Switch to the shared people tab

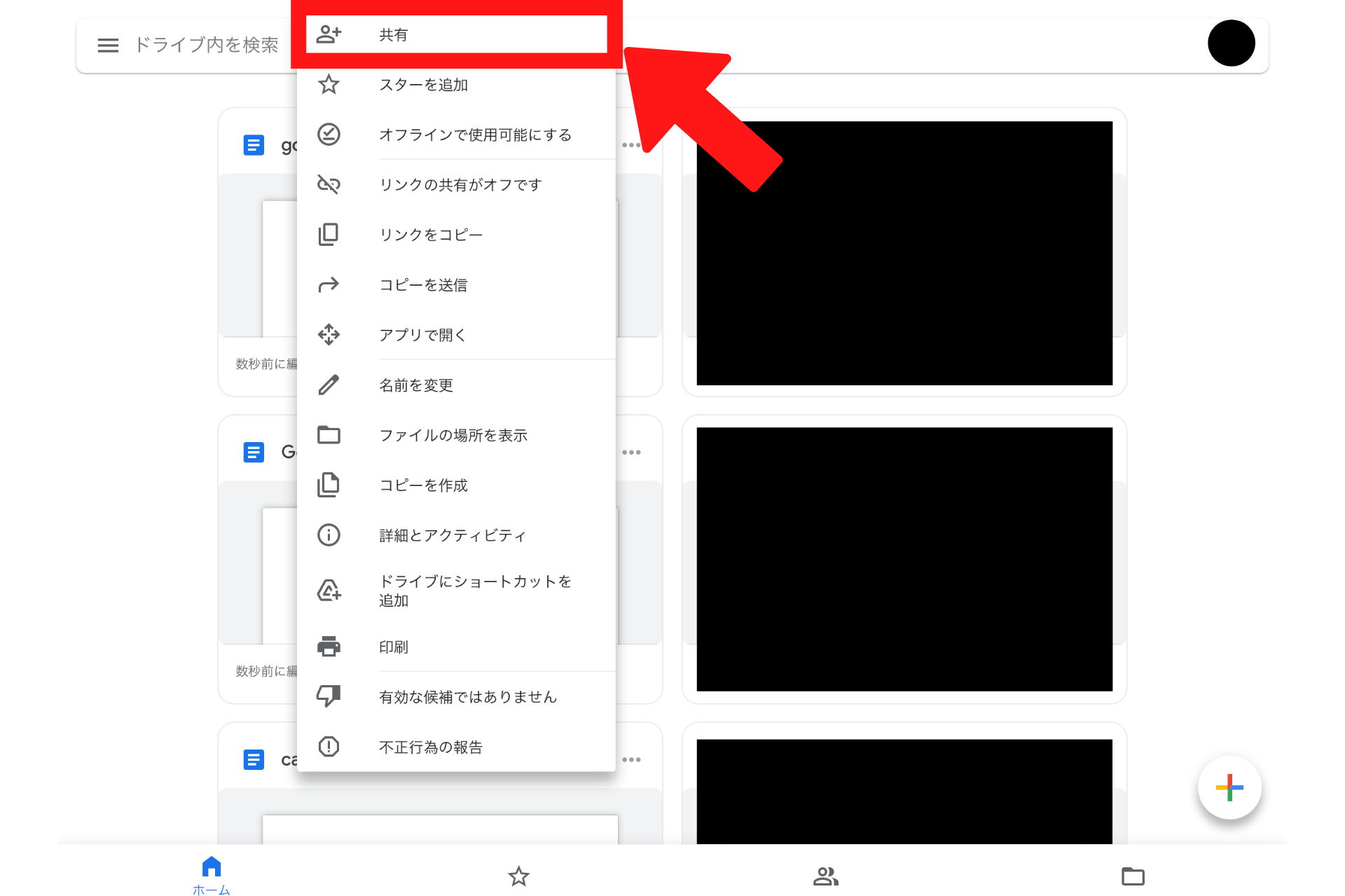(826, 876)
